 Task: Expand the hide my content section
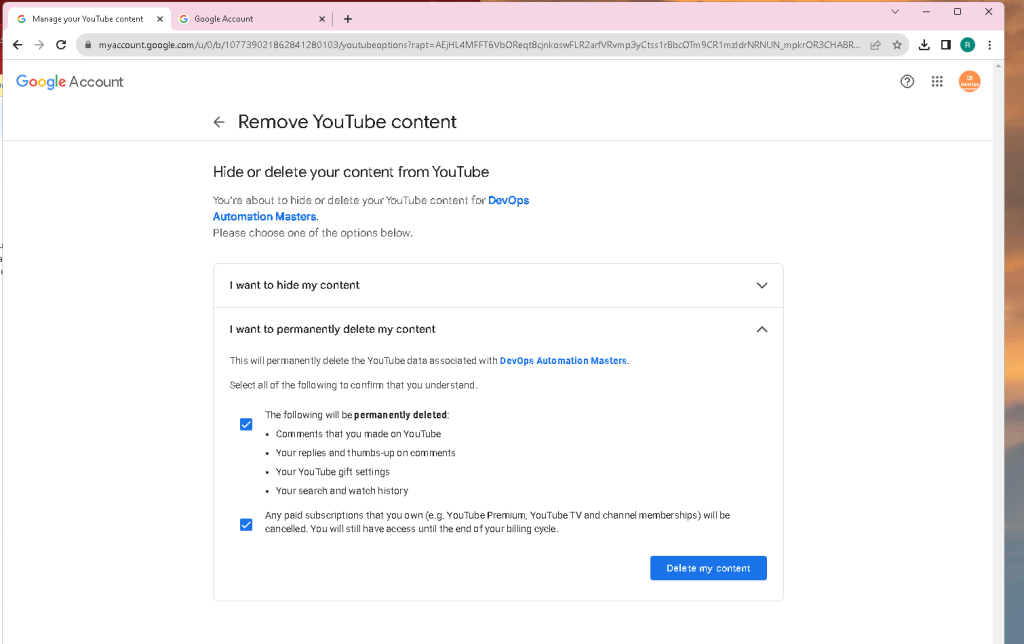(x=498, y=285)
